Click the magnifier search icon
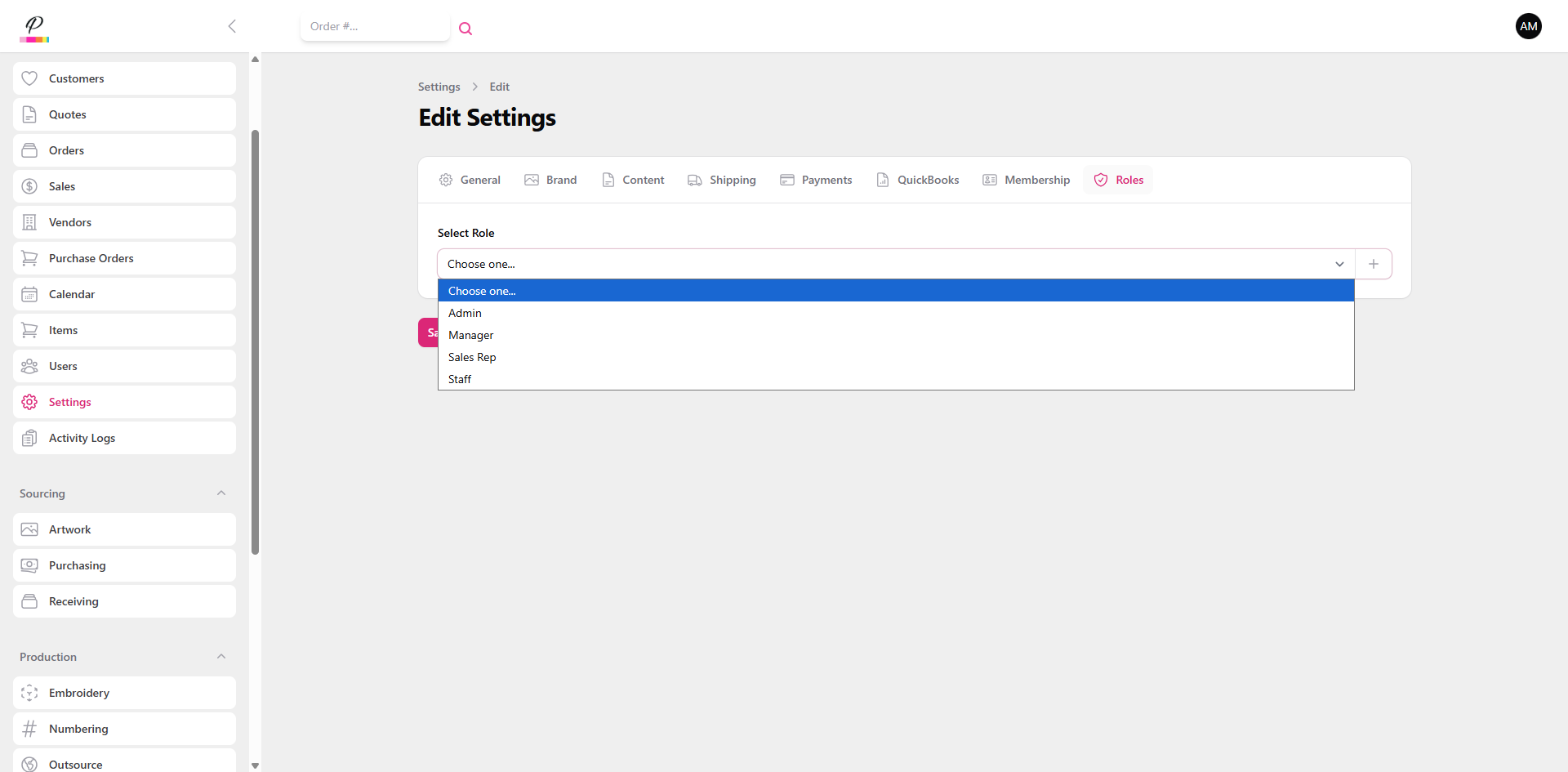 pos(465,29)
